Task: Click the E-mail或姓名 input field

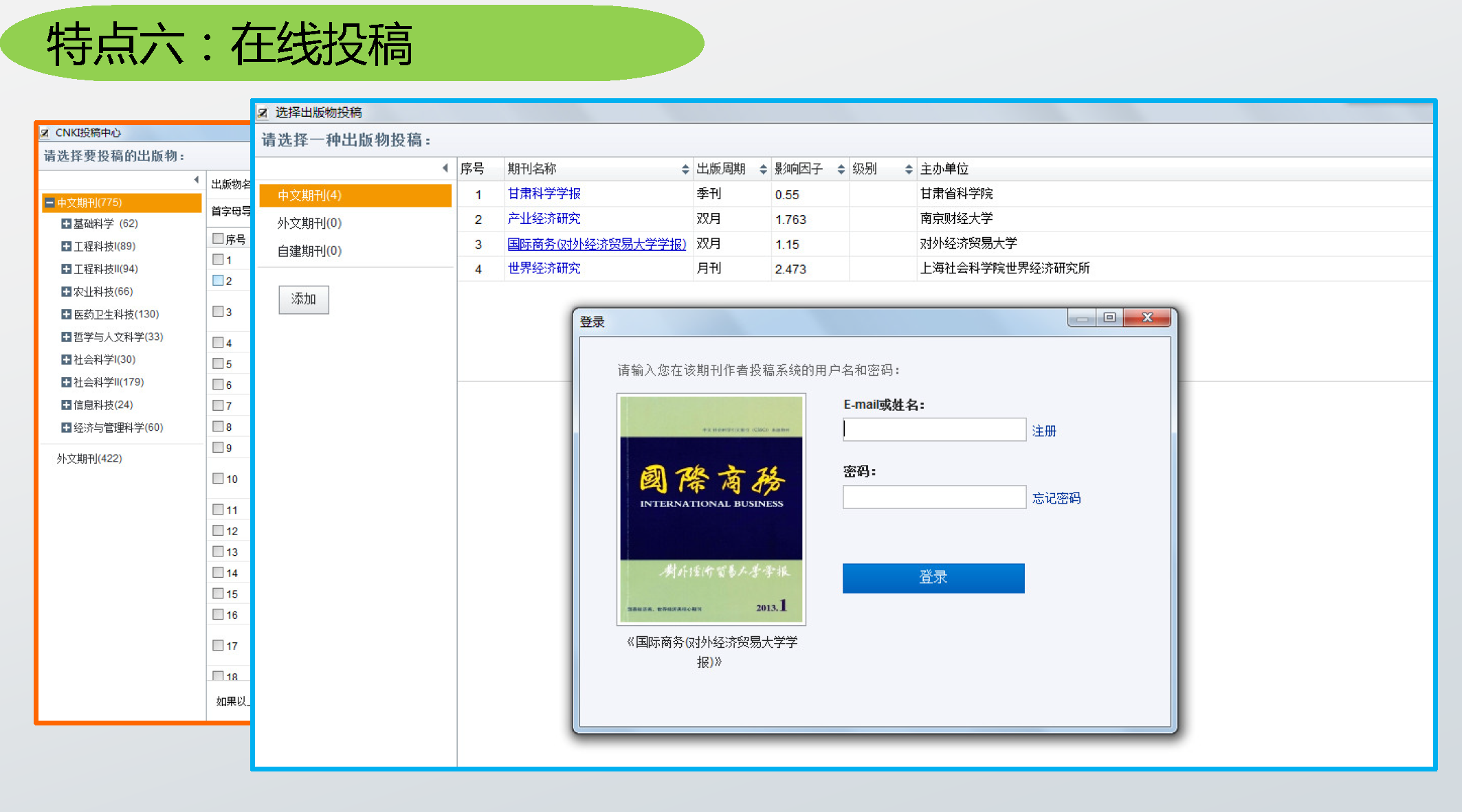Action: pos(934,429)
